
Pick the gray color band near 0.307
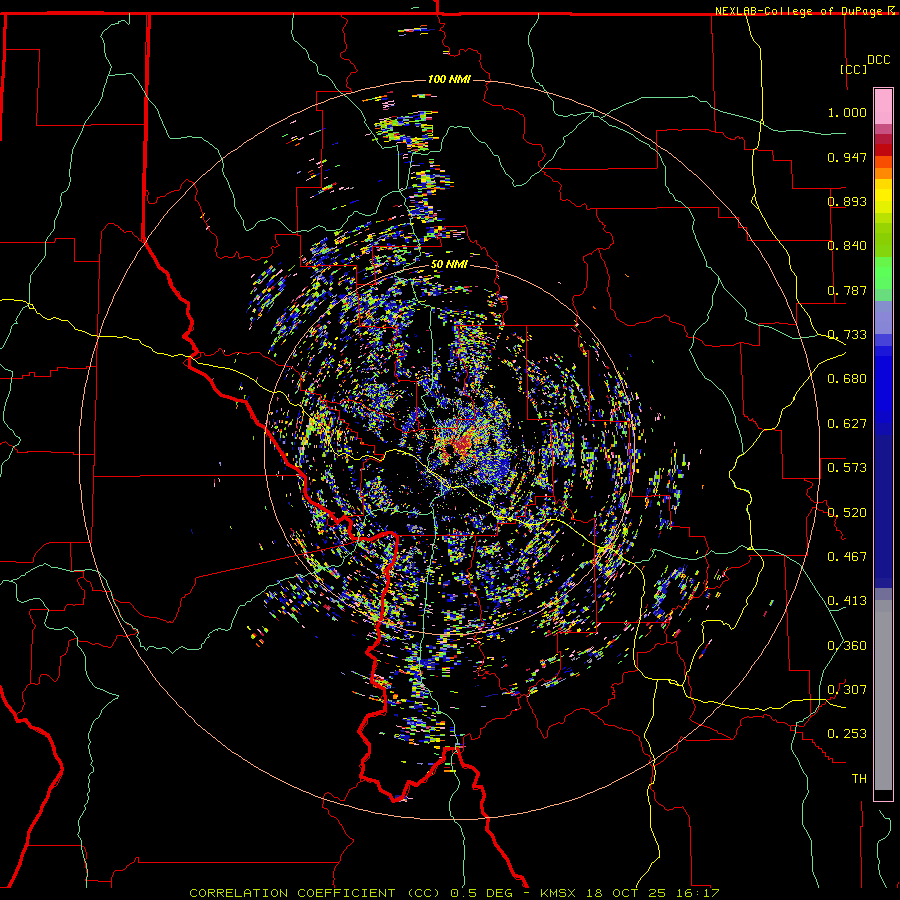click(x=883, y=695)
